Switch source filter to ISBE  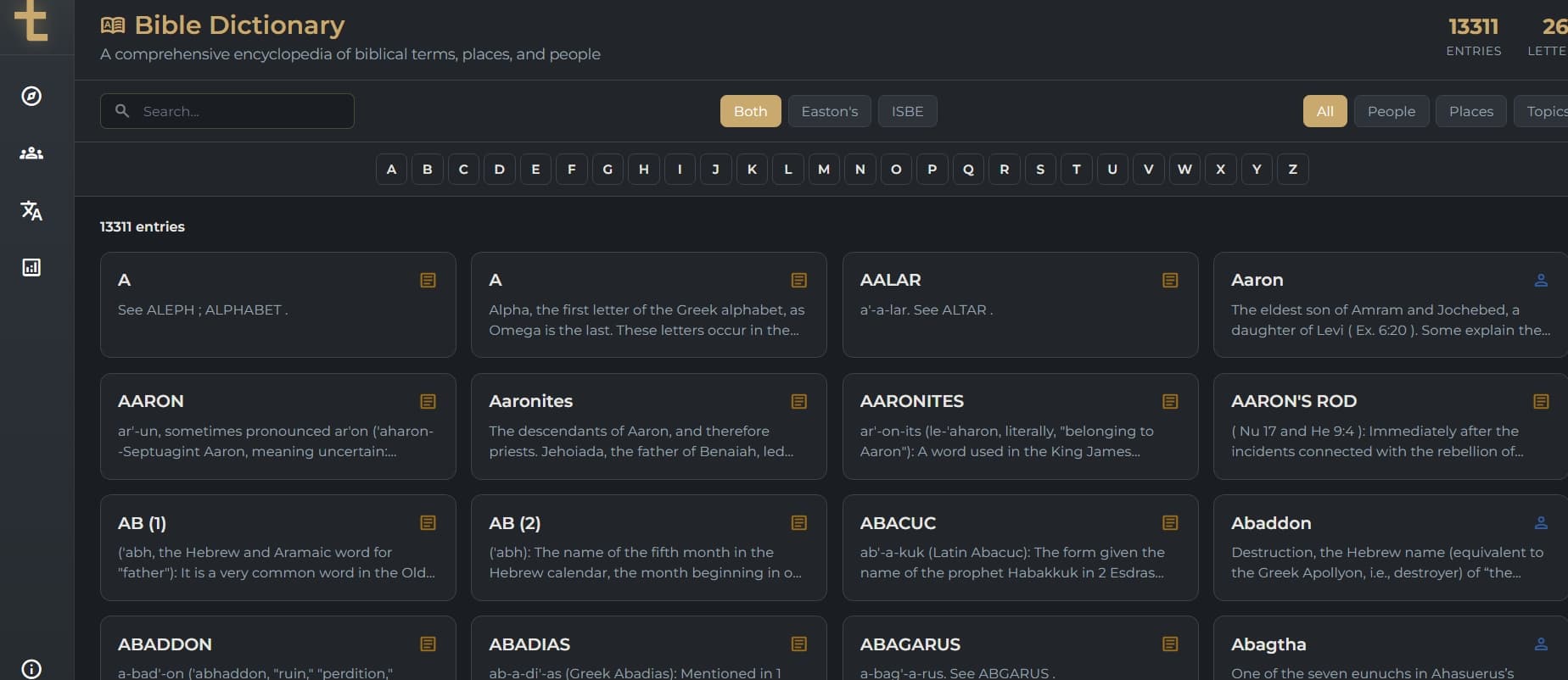click(907, 111)
